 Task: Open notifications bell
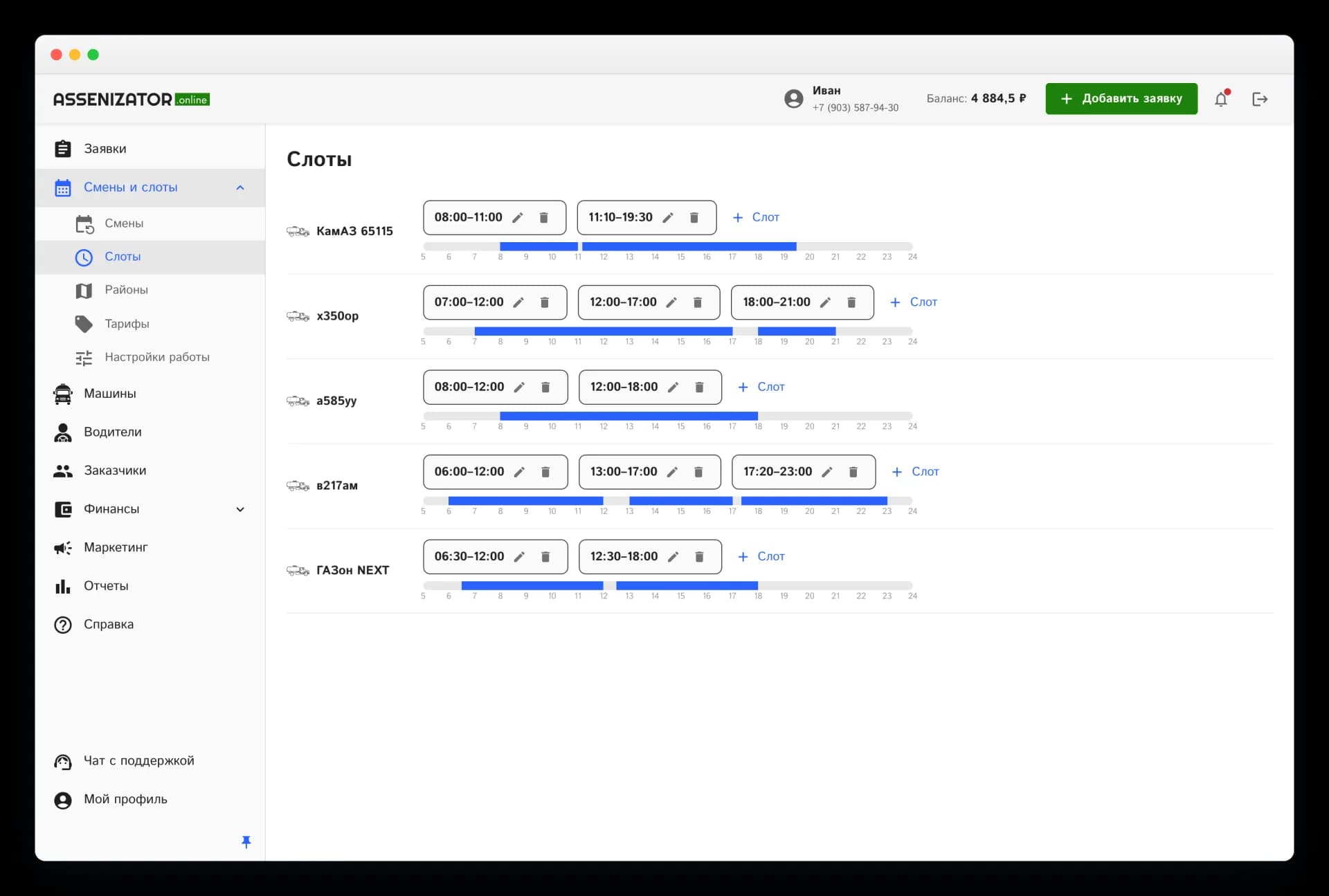1222,99
